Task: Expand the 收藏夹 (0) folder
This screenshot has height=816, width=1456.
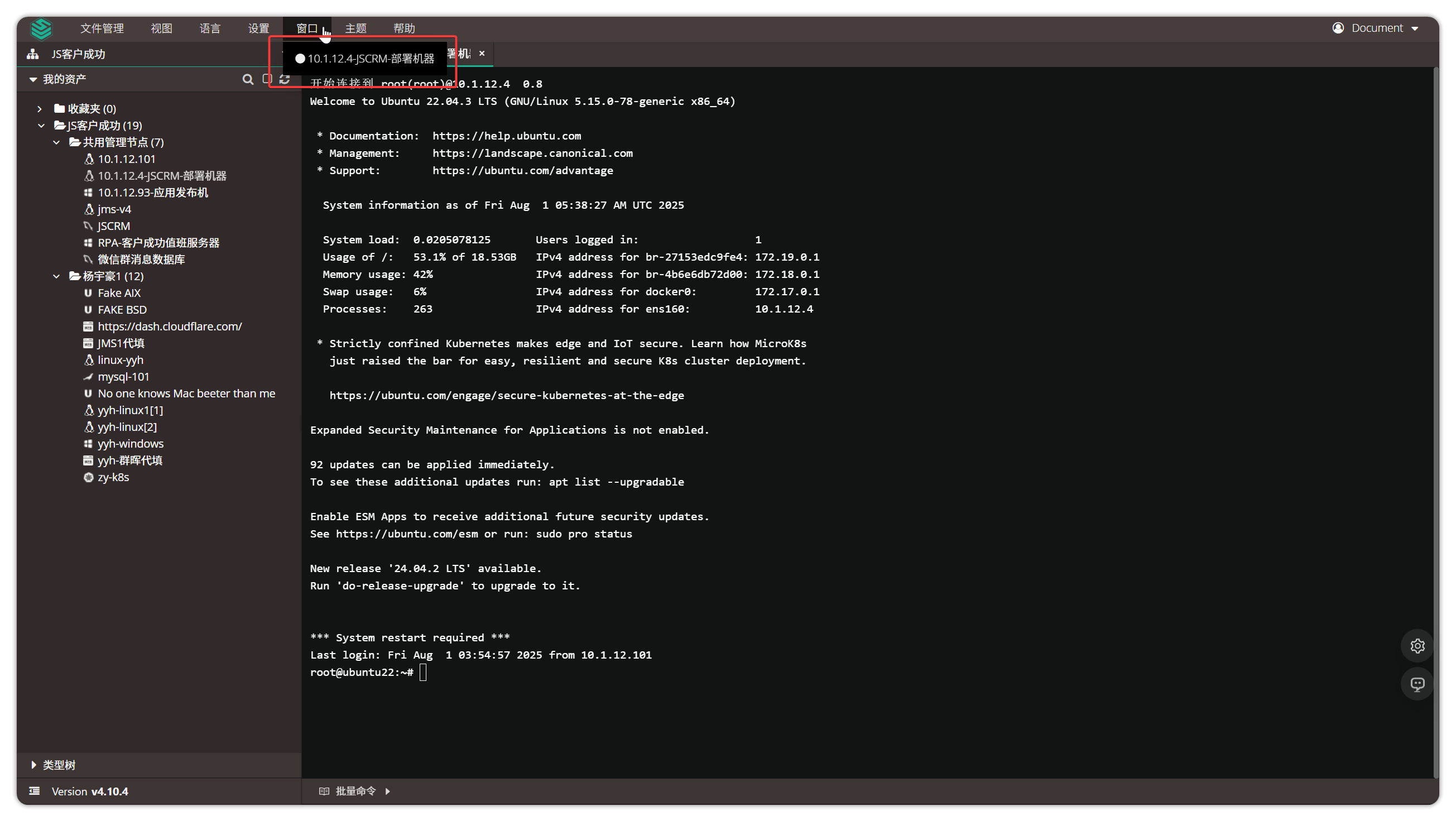Action: point(40,108)
